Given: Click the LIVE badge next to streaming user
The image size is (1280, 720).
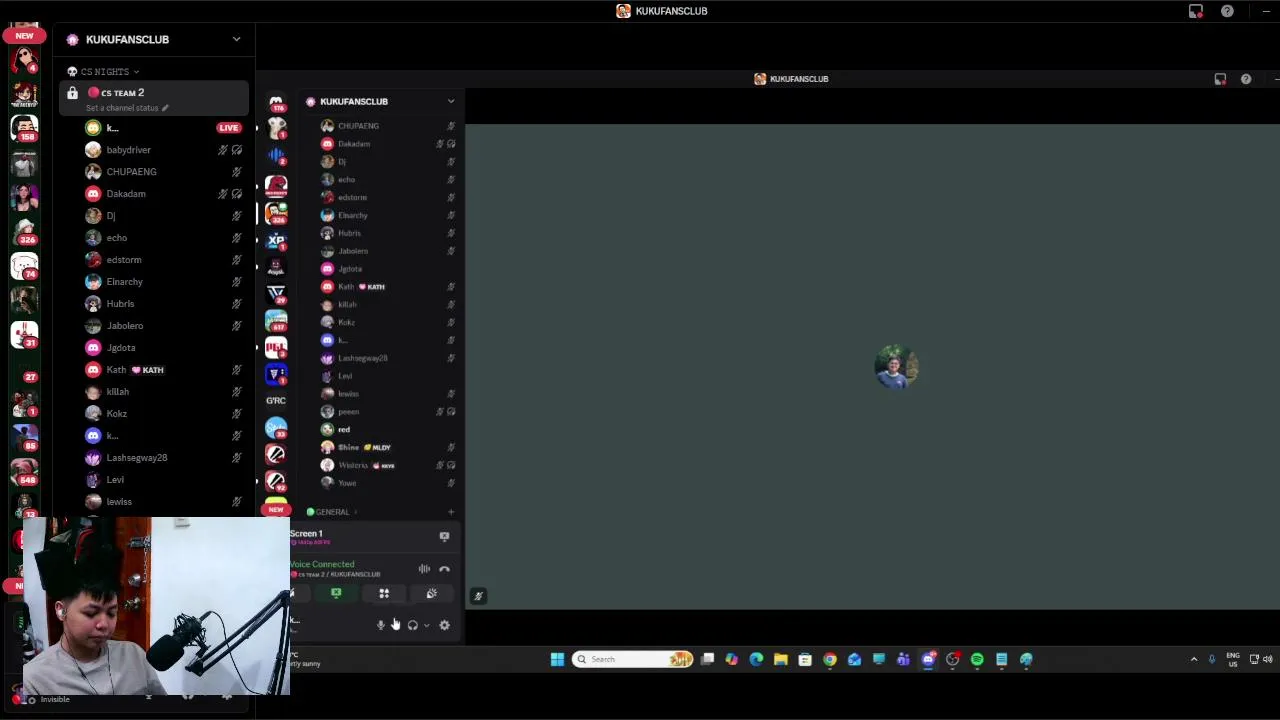Looking at the screenshot, I should coord(229,128).
